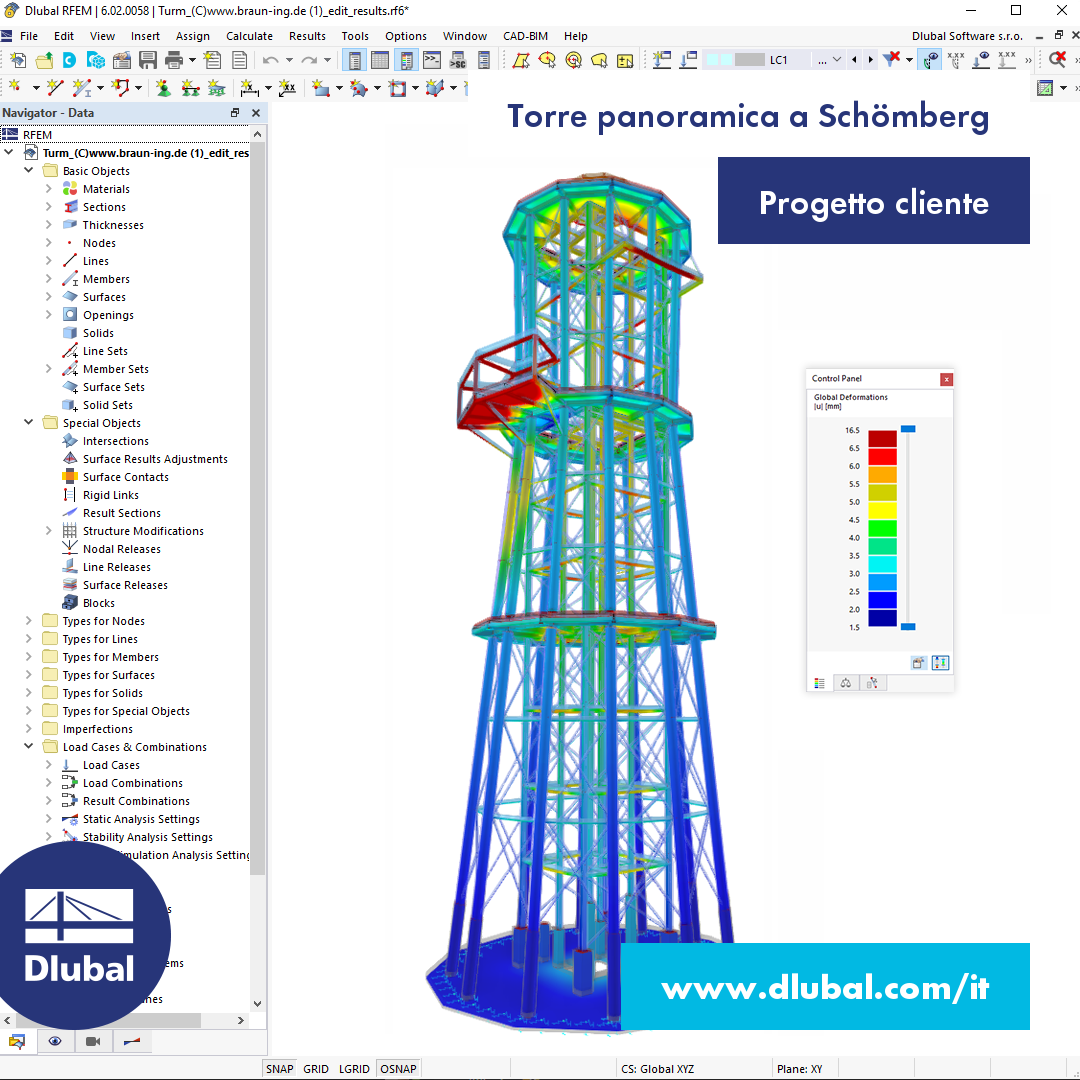Open the Block Manager cube icon
The height and width of the screenshot is (1080, 1080).
coord(96,61)
